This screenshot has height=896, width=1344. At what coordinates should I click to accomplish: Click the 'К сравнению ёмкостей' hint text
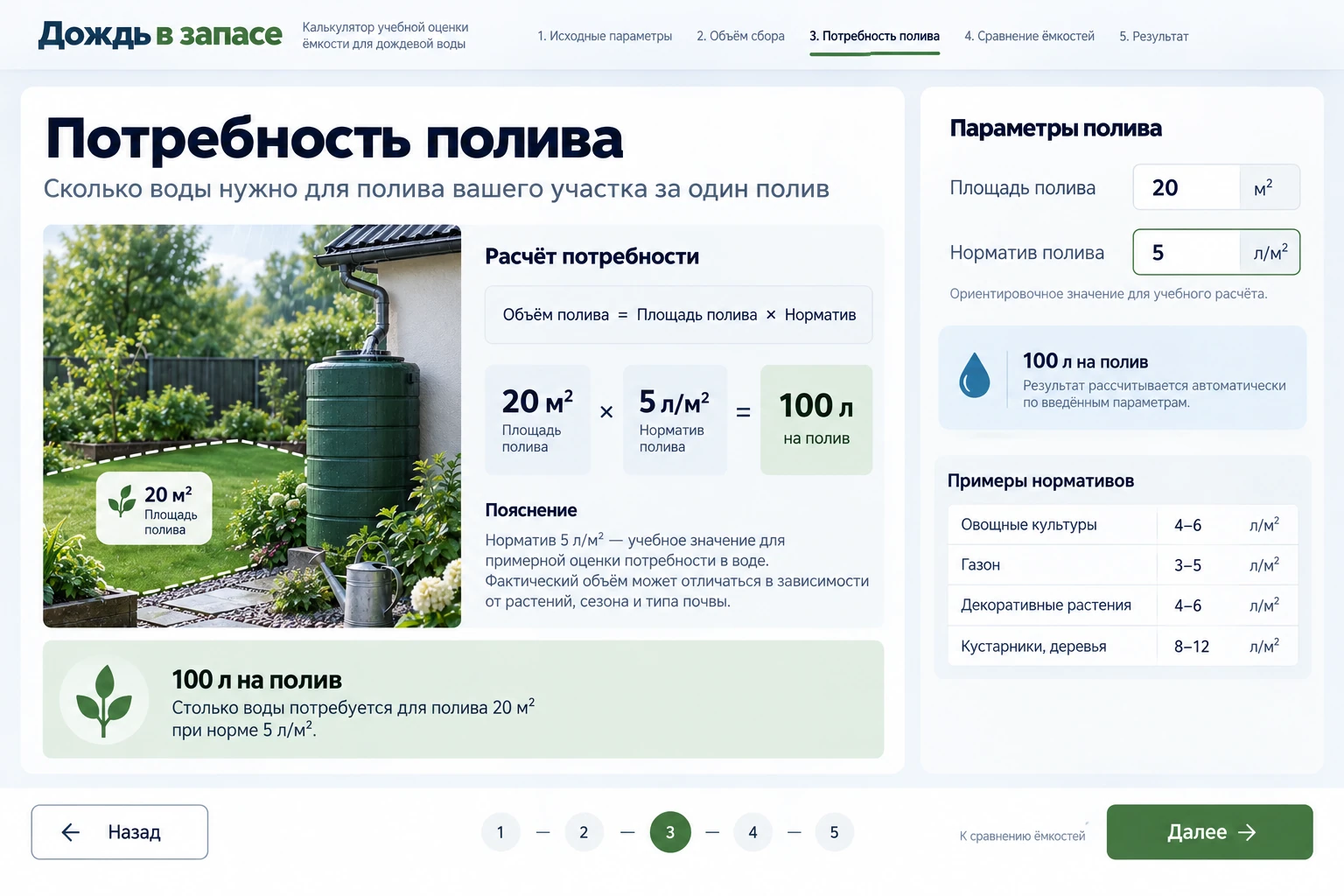click(x=1022, y=836)
